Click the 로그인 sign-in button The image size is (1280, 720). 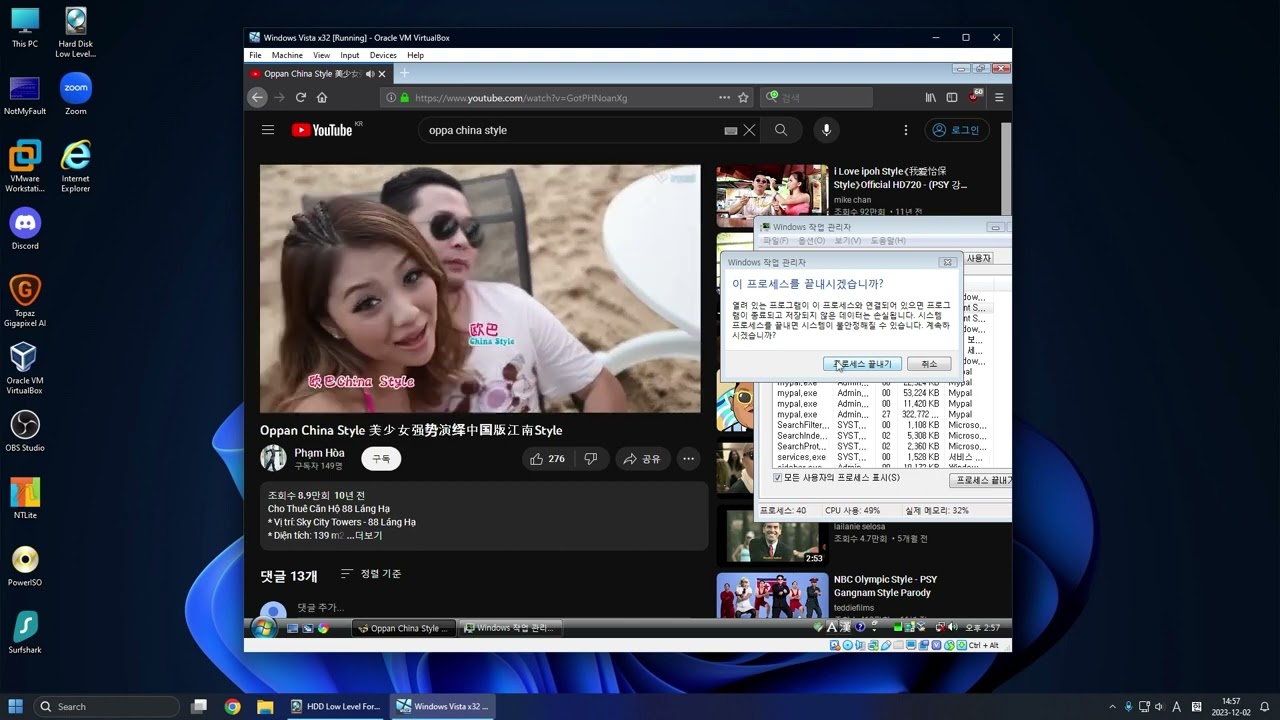click(957, 130)
